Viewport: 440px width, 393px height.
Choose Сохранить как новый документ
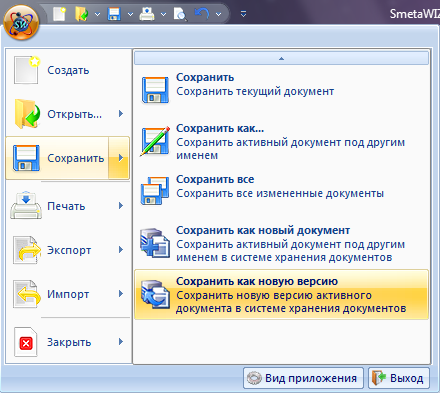coord(281,243)
